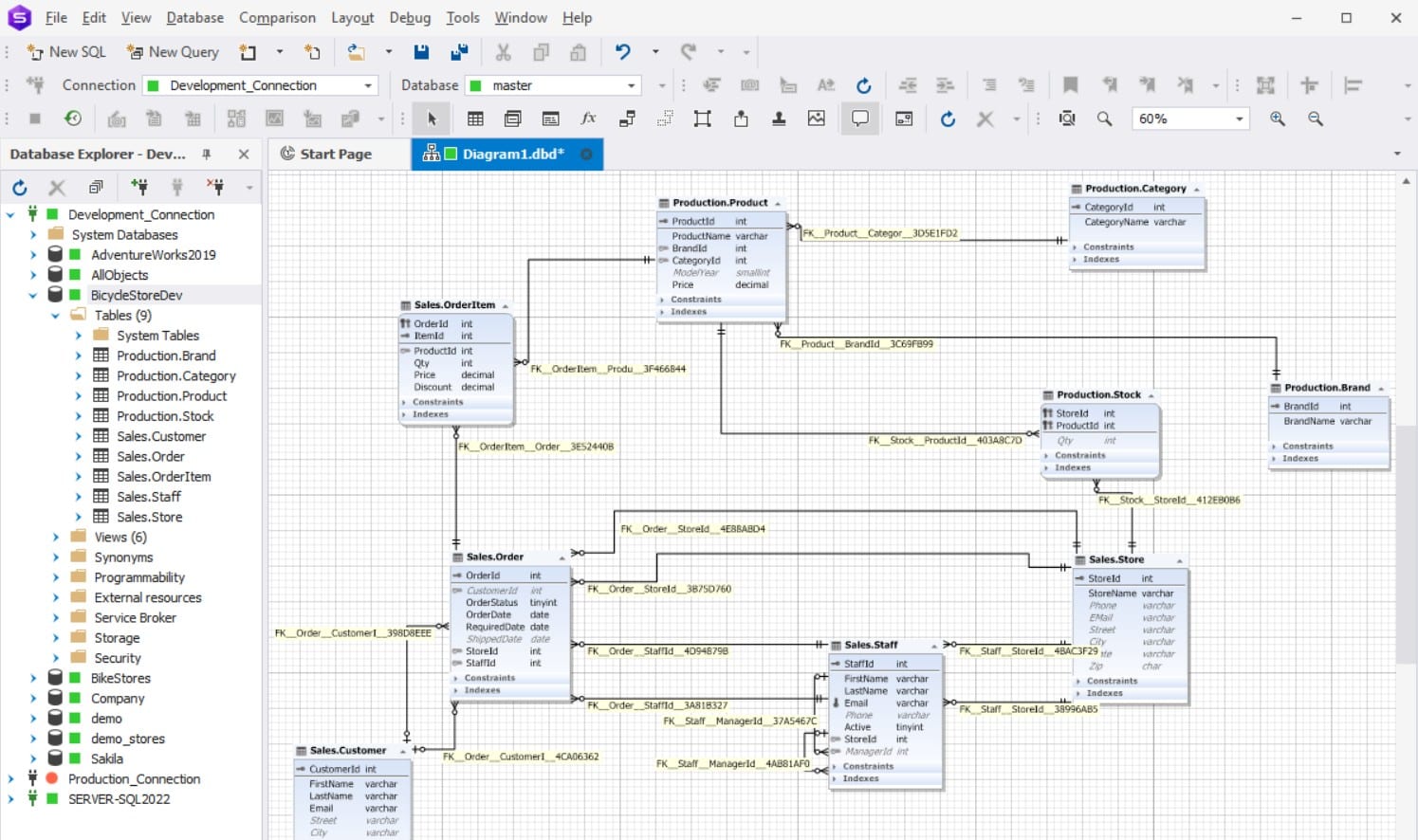Image resolution: width=1418 pixels, height=840 pixels.
Task: Click the New Stamp tool icon
Action: [779, 119]
